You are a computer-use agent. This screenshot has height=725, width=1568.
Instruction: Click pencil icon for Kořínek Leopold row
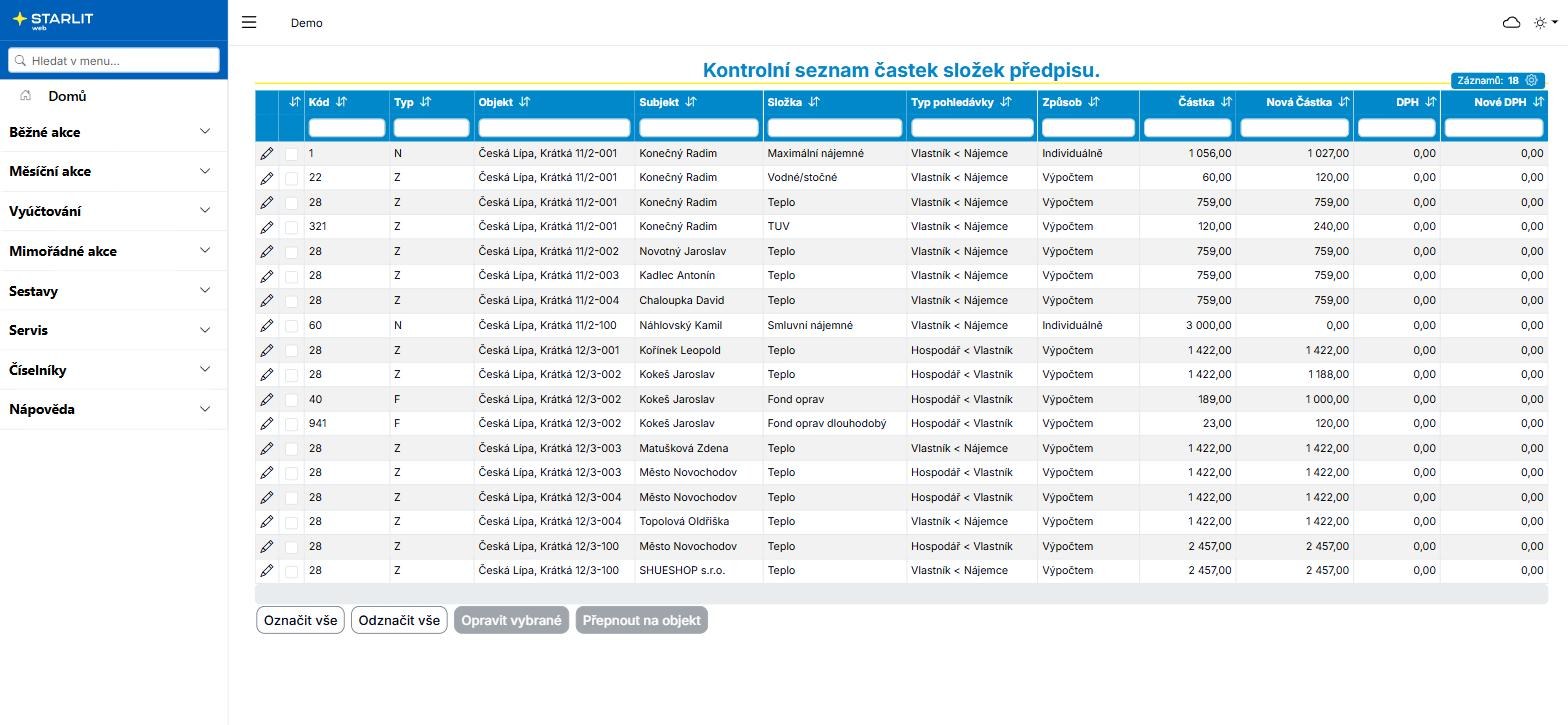[x=266, y=351]
